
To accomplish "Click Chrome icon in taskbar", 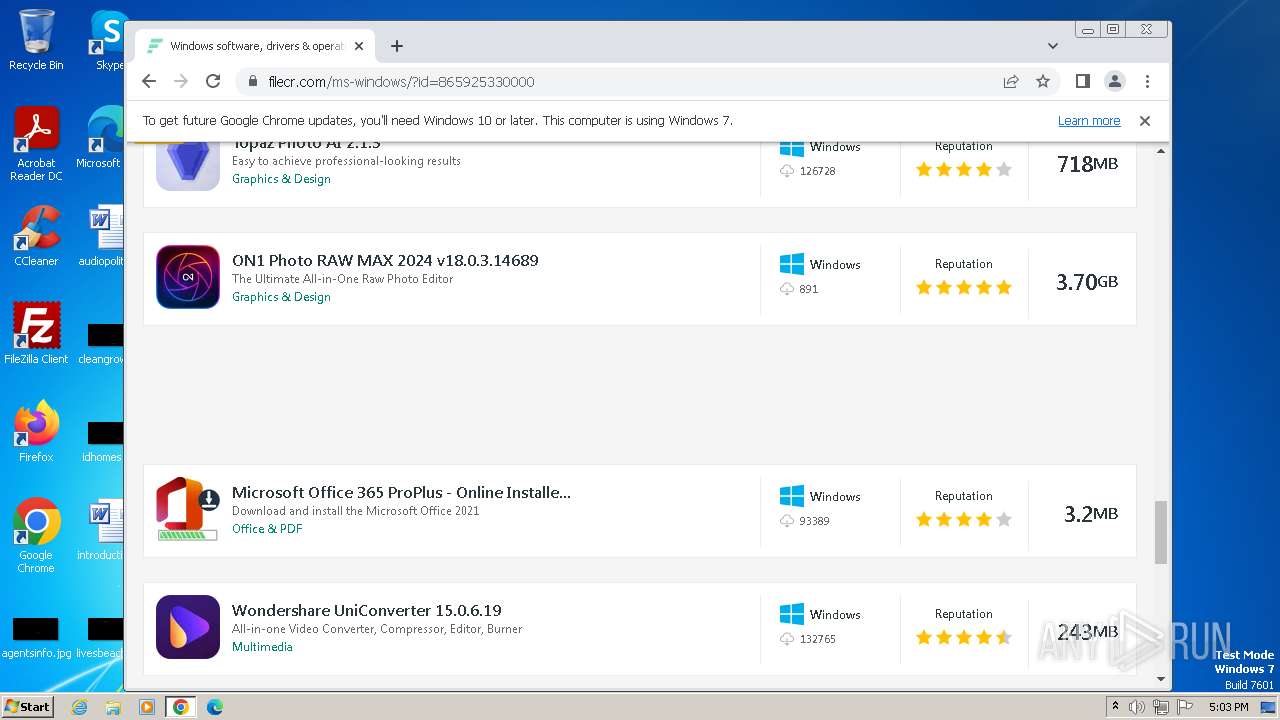I will (180, 707).
